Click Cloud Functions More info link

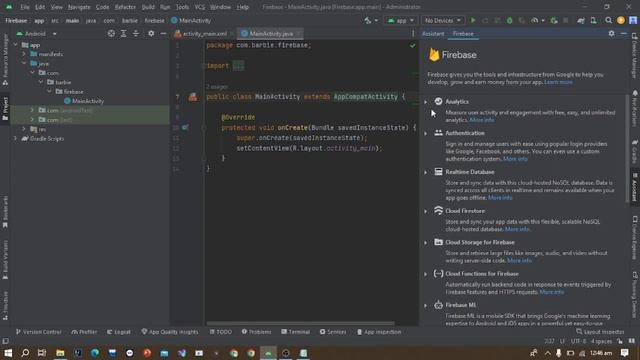[552, 292]
